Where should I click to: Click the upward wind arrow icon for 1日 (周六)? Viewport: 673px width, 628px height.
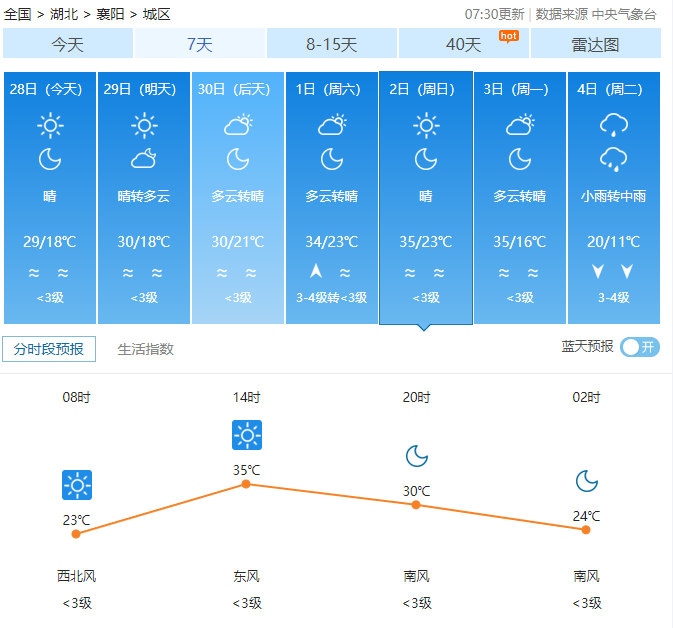pos(316,271)
